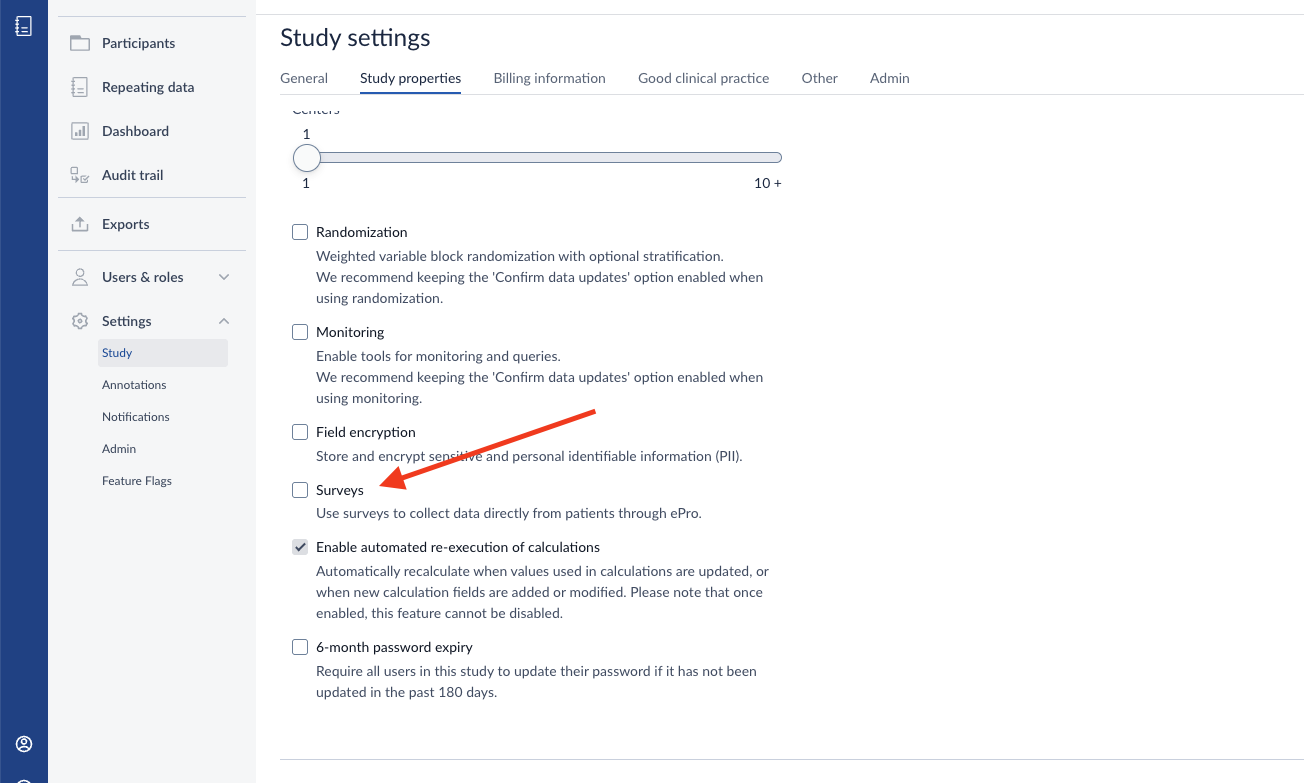This screenshot has height=783, width=1304.
Task: Select Annotations under Settings
Action: (133, 384)
